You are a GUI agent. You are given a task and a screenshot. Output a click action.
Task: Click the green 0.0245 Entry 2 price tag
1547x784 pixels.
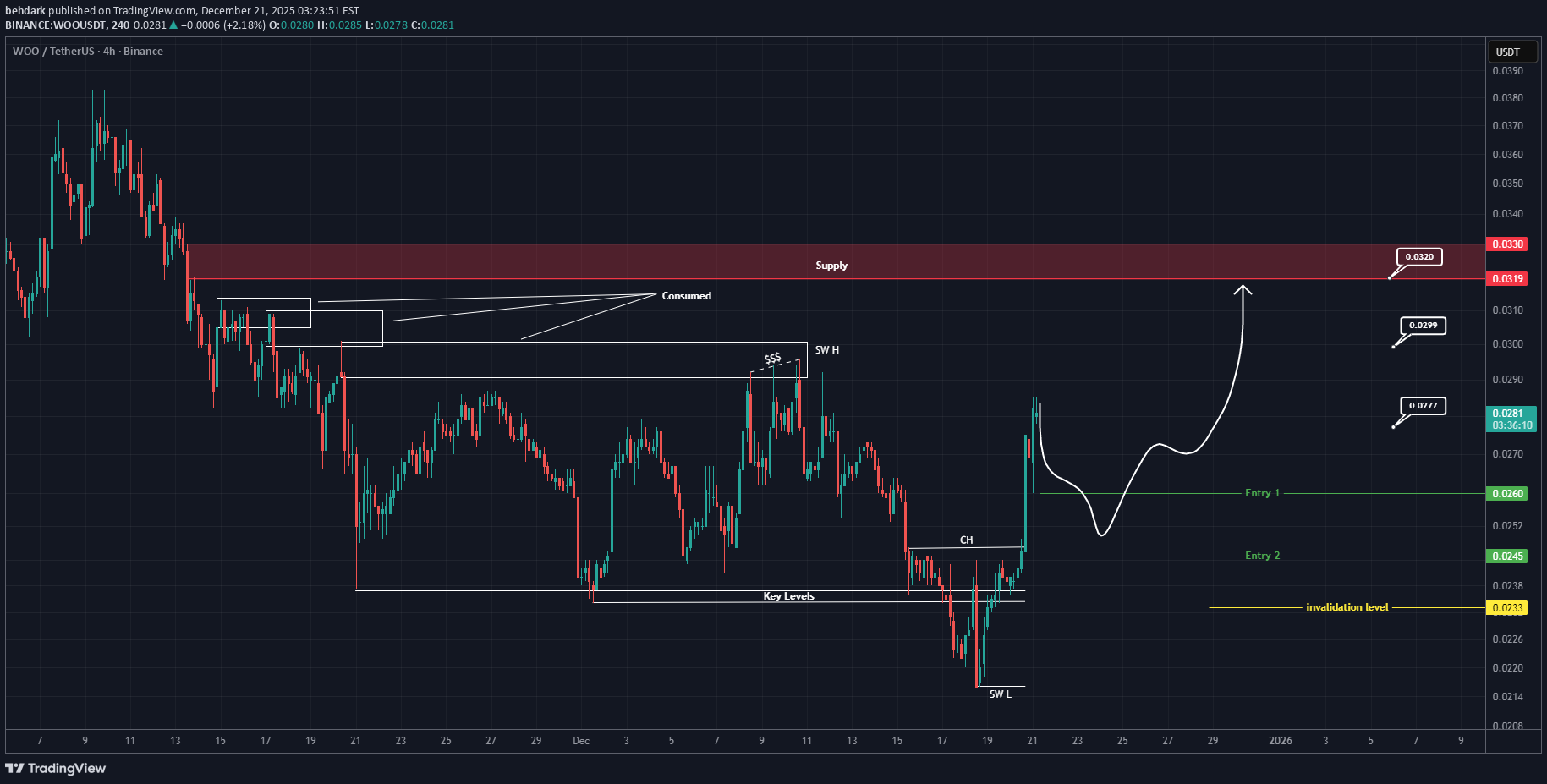(1507, 556)
